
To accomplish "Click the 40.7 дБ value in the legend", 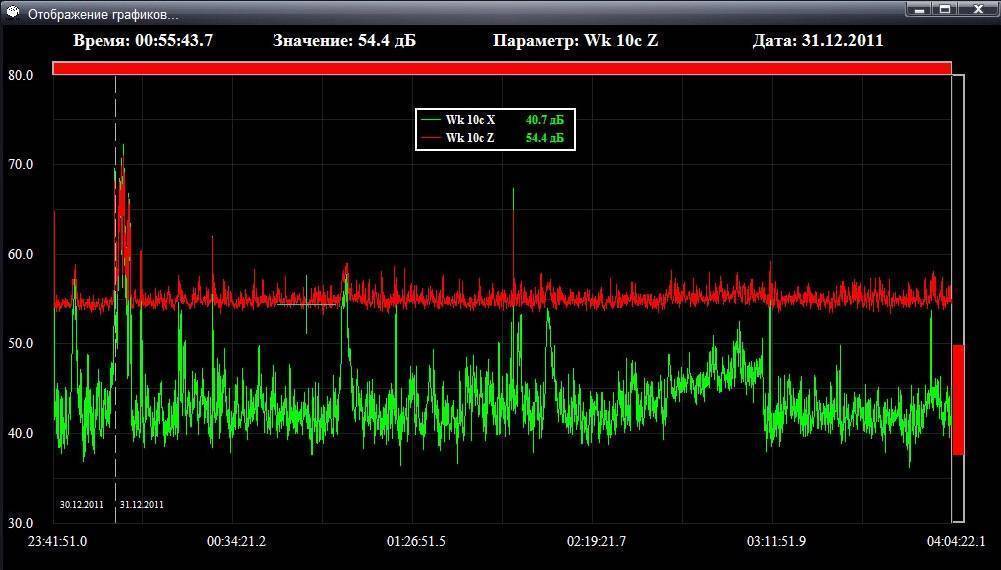I will [x=545, y=120].
